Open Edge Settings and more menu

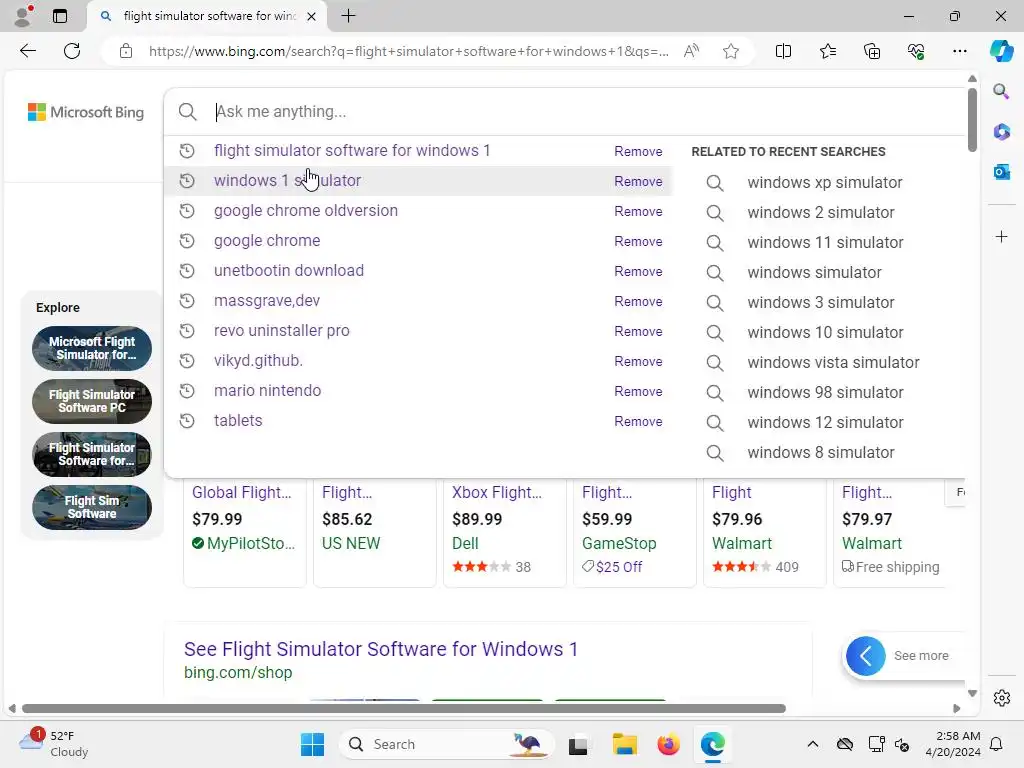click(959, 51)
